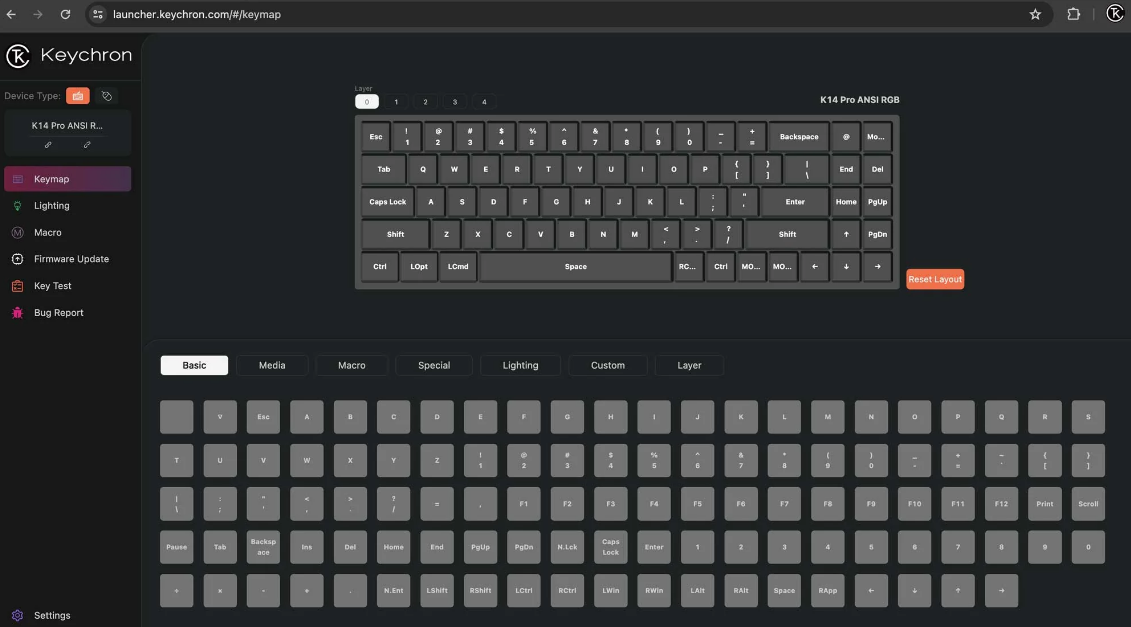Select keyboard device type icon
Image resolution: width=1131 pixels, height=627 pixels.
78,96
